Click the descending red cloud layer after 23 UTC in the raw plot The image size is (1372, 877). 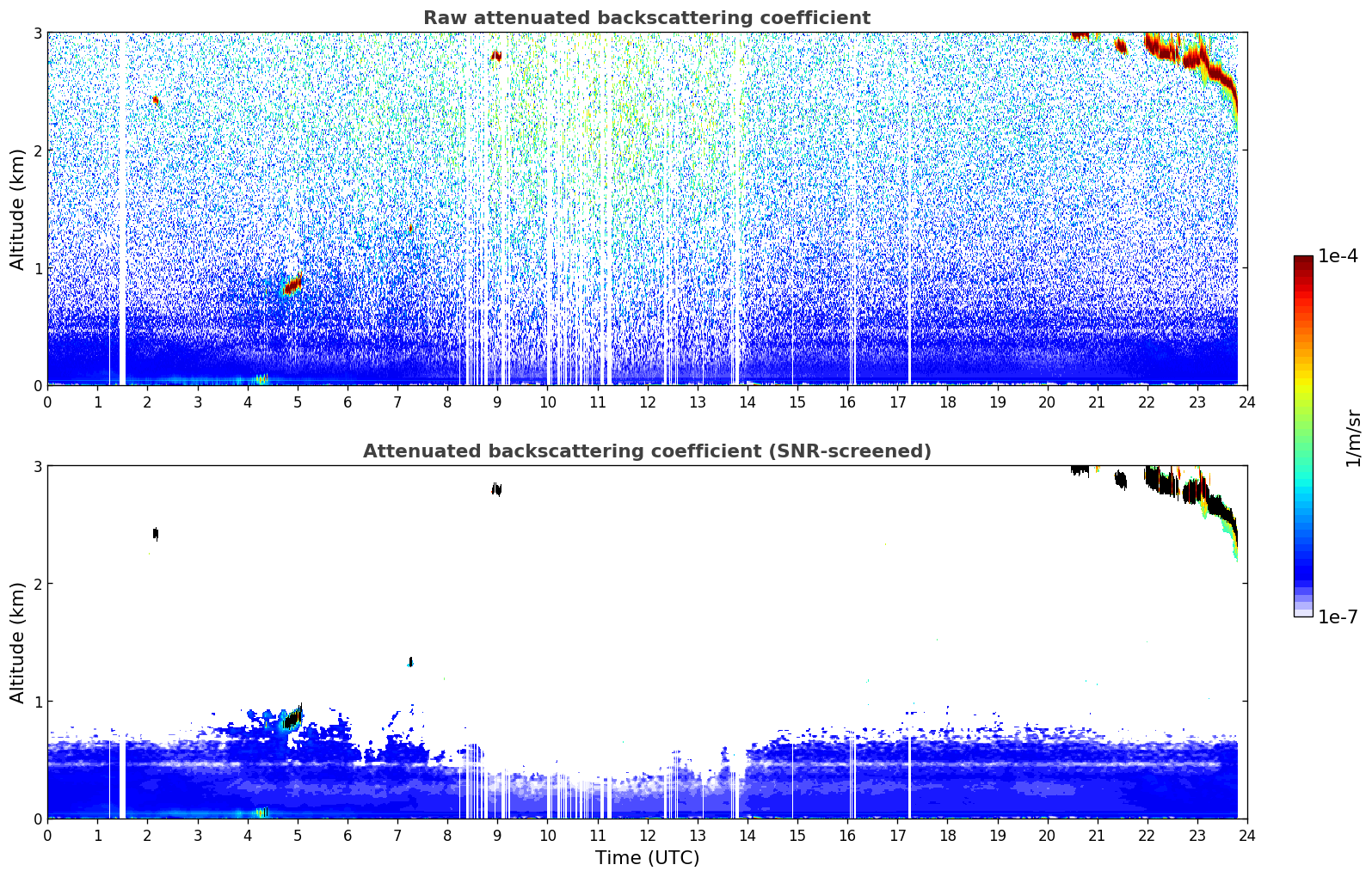[1223, 84]
